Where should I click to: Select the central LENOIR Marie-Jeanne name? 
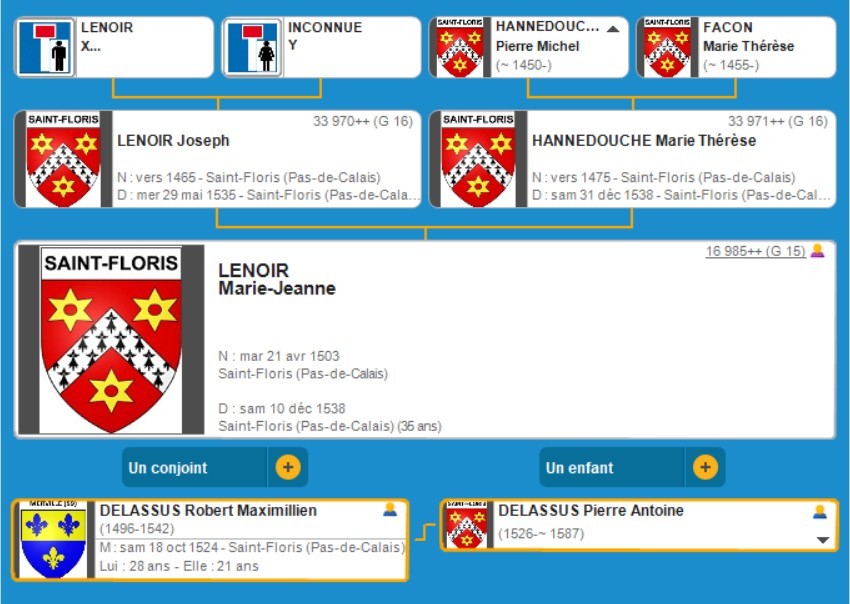click(x=277, y=280)
